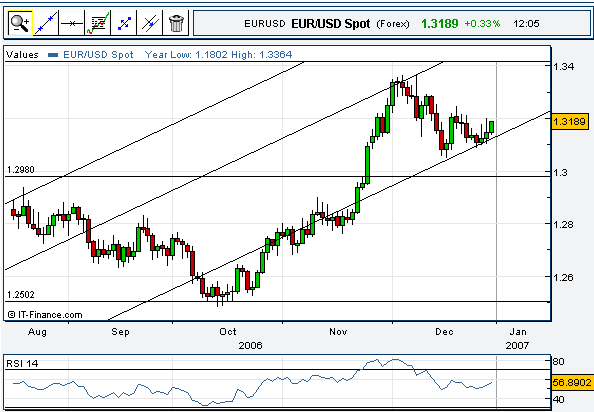Image resolution: width=594 pixels, height=412 pixels.
Task: Click the yellow 1.3189 price axis marker
Action: pyautogui.click(x=569, y=122)
